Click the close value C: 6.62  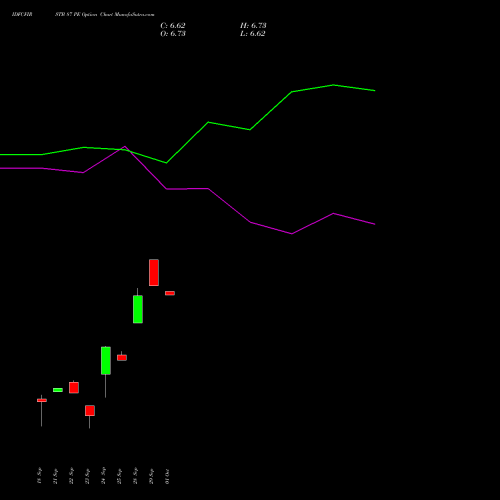coord(173,25)
